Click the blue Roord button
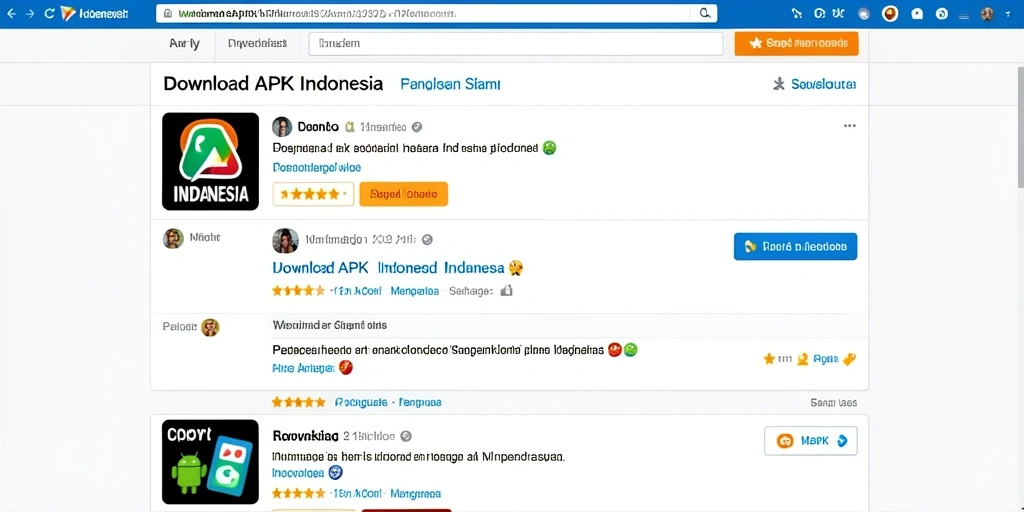1024x512 pixels. tap(795, 246)
